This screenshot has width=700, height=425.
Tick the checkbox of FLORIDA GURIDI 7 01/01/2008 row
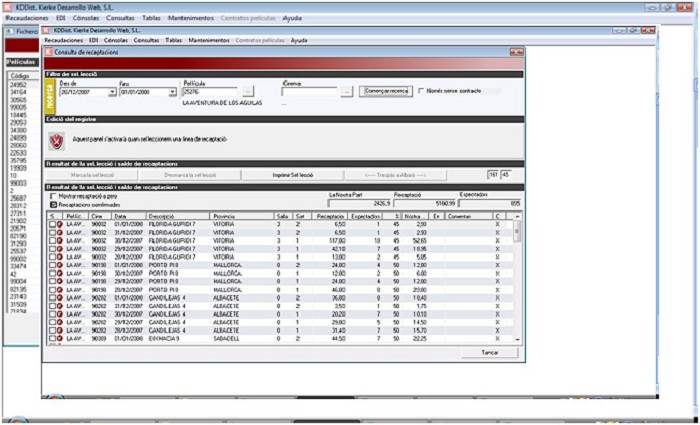tap(52, 224)
